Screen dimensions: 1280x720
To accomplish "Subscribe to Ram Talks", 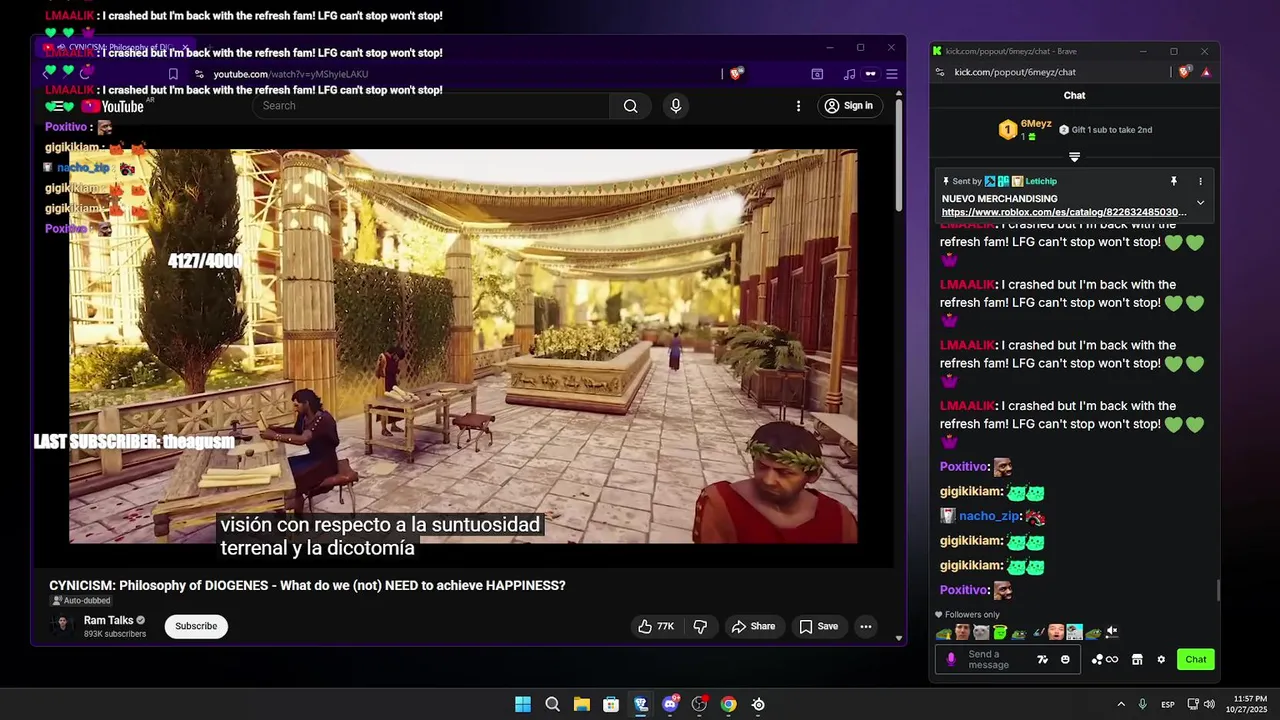I will pyautogui.click(x=196, y=626).
